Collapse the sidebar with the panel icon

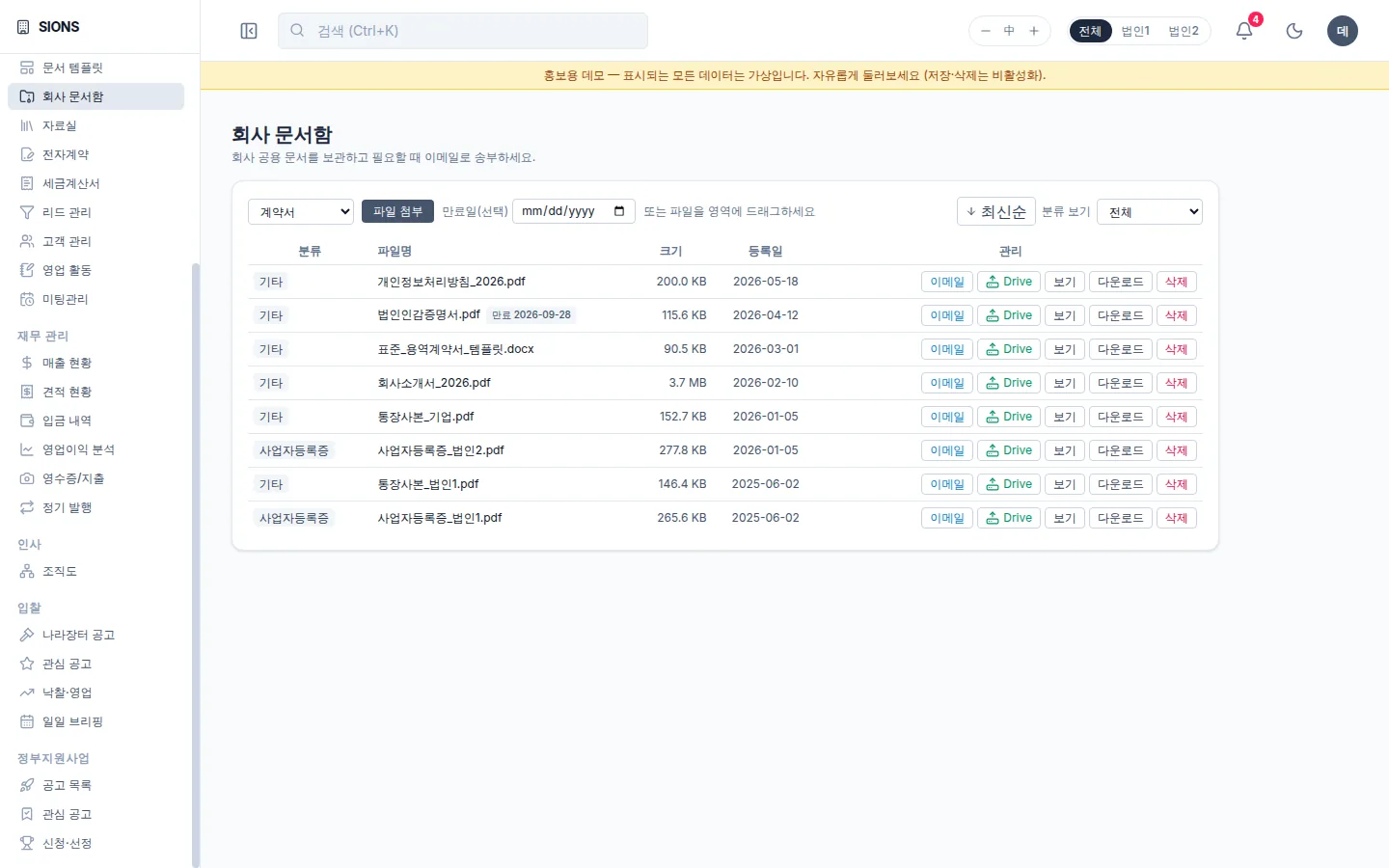[x=249, y=31]
